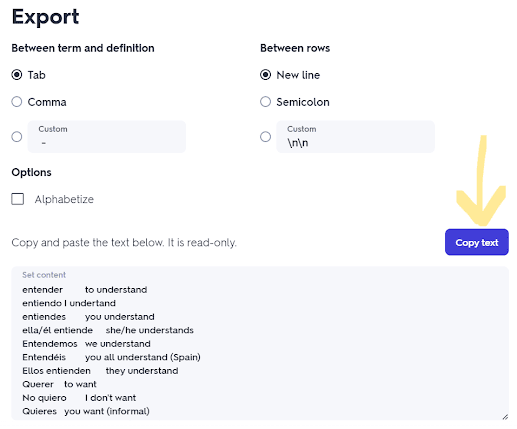Focus the Custom \n\n row field
Image resolution: width=517 pixels, height=429 pixels.
coord(355,137)
